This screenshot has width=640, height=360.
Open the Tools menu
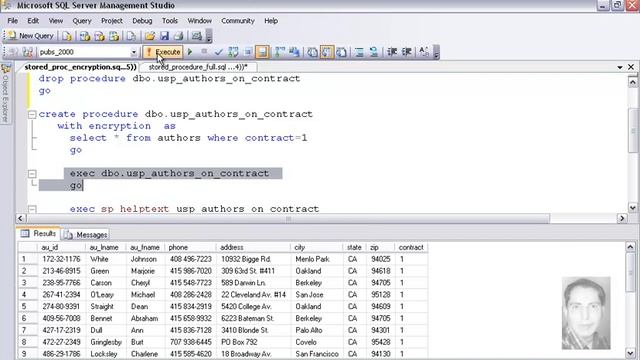(x=170, y=21)
